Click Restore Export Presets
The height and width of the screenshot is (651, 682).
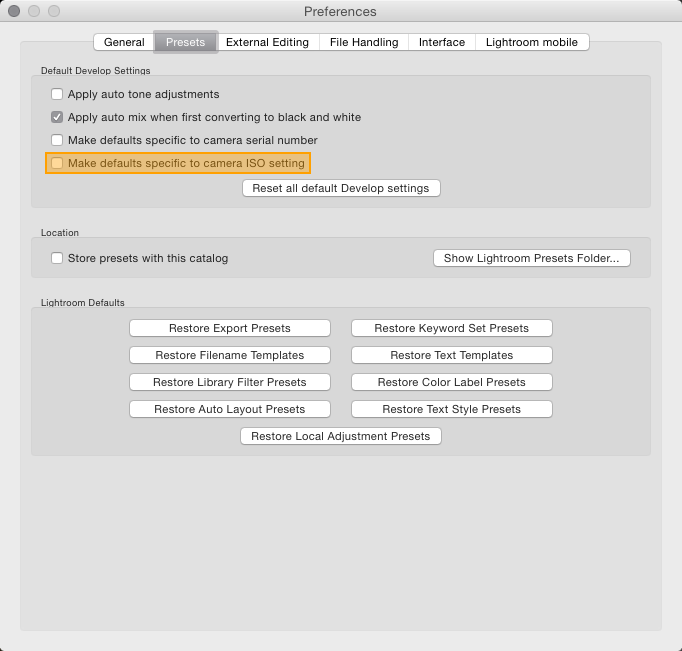(x=230, y=328)
